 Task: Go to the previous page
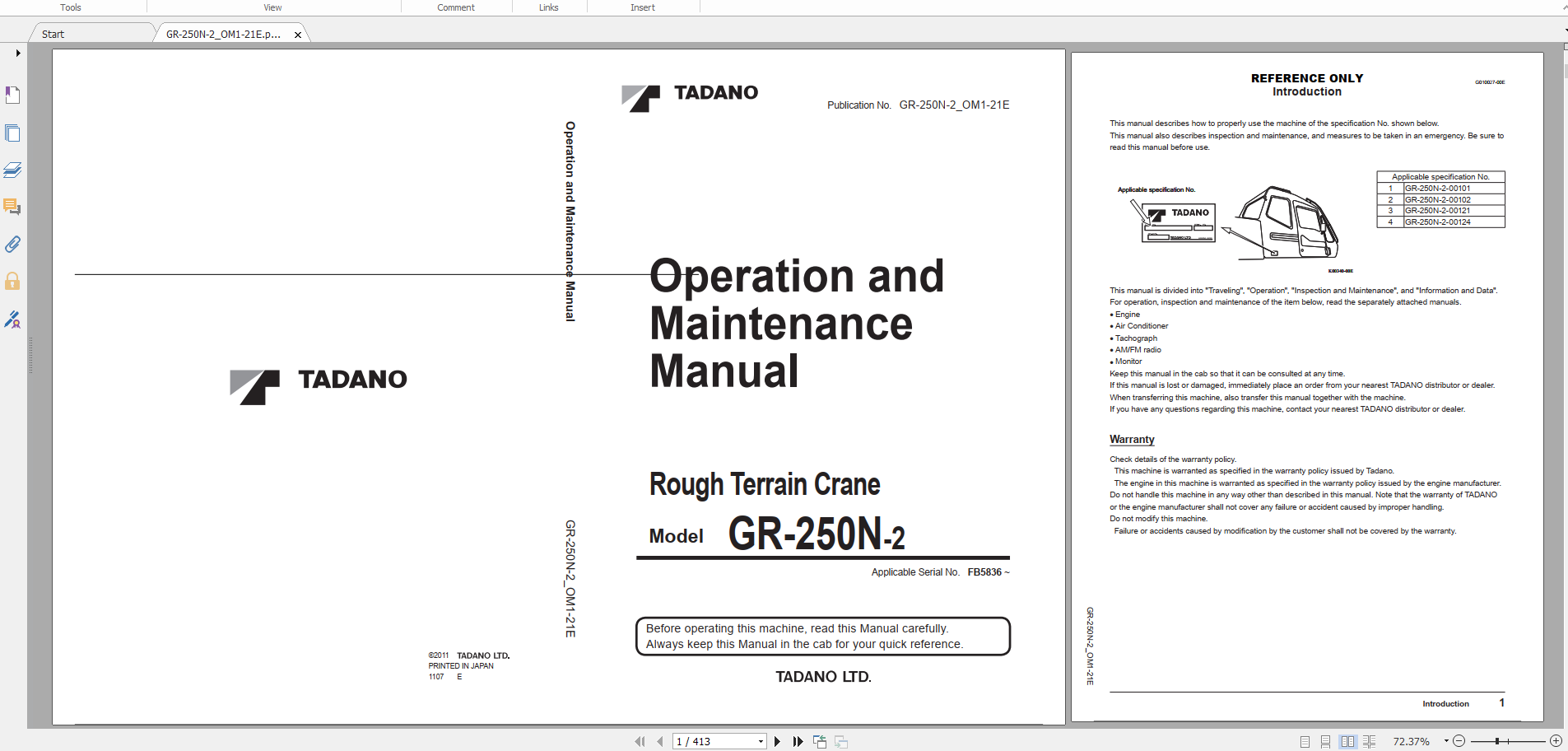(659, 742)
